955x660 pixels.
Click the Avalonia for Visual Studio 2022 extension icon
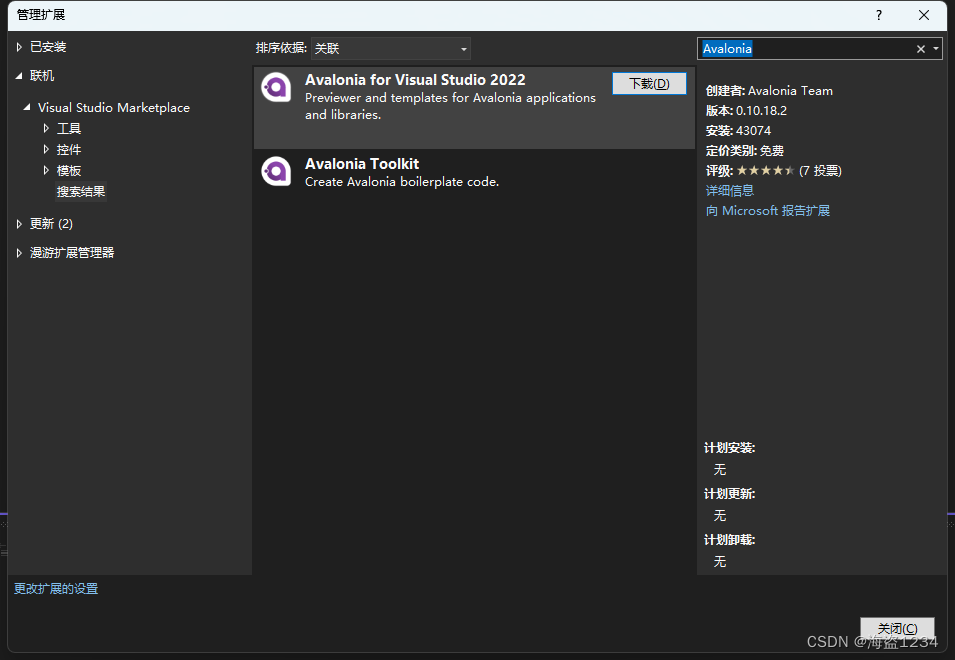(276, 88)
